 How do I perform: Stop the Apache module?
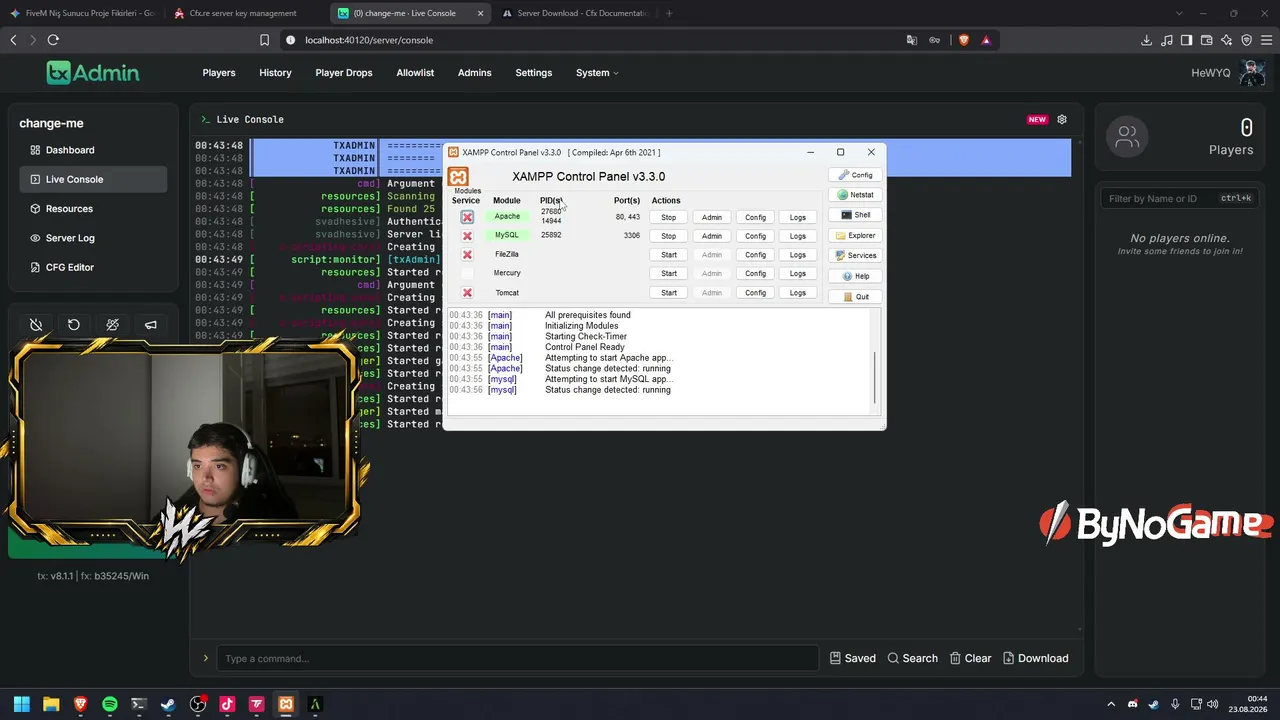(668, 217)
